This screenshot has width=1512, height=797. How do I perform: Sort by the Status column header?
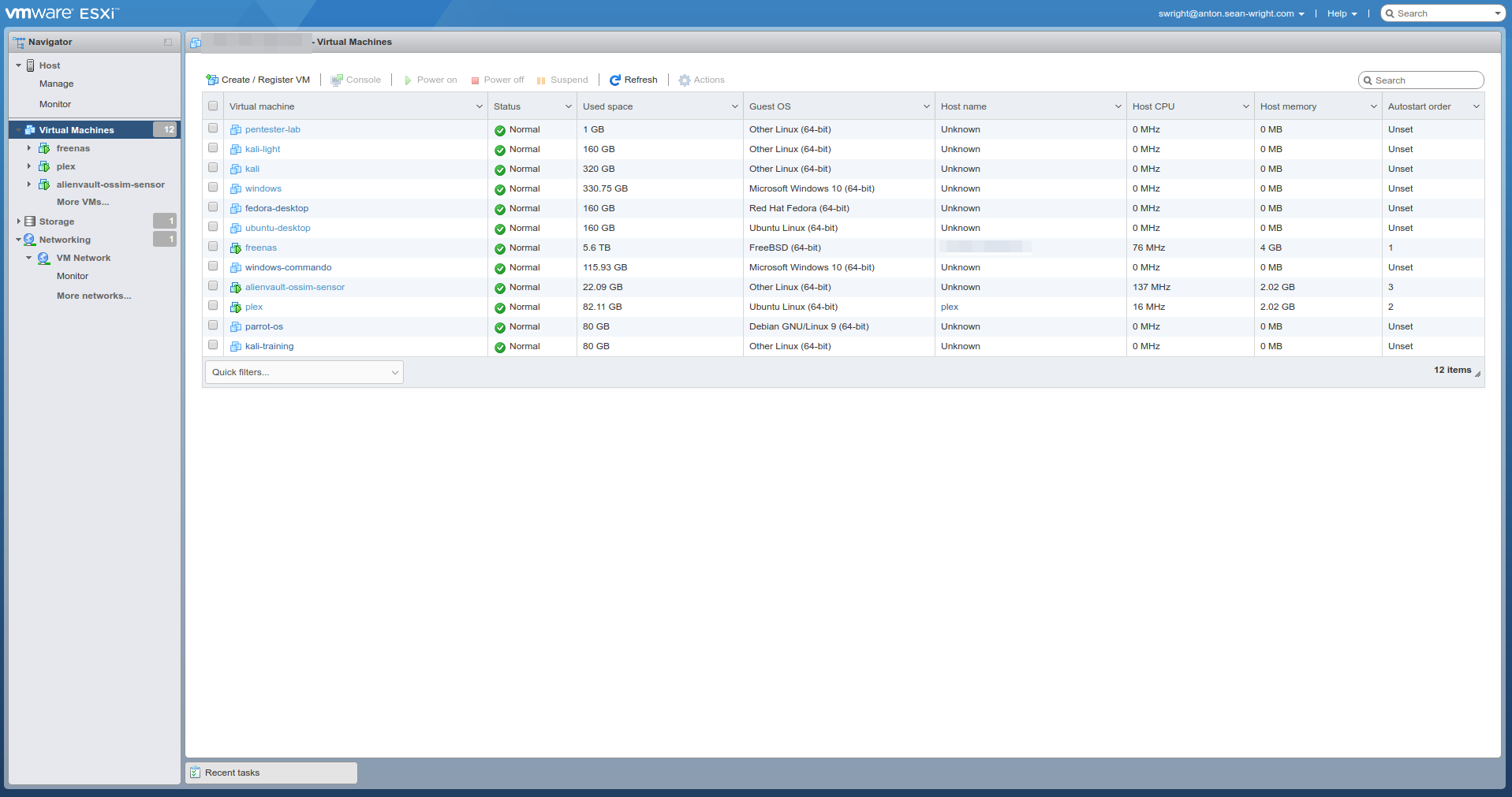(x=507, y=106)
